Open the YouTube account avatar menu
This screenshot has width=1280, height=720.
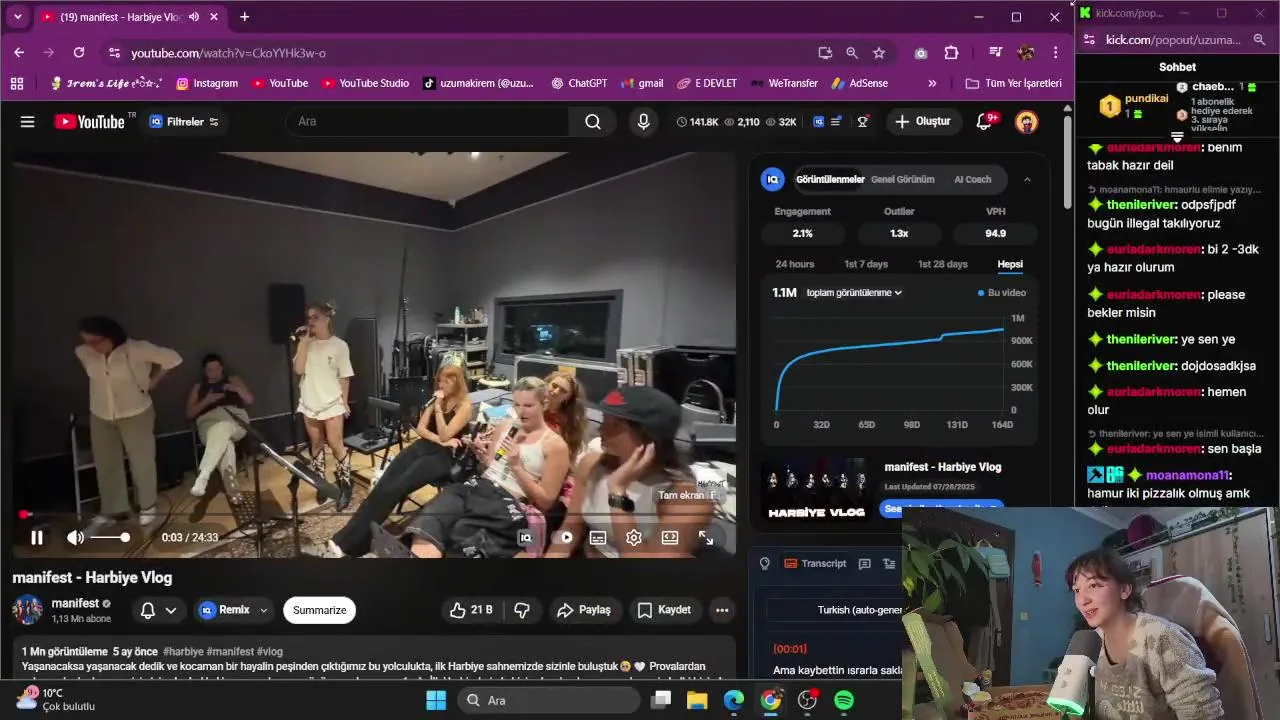pyautogui.click(x=1026, y=122)
